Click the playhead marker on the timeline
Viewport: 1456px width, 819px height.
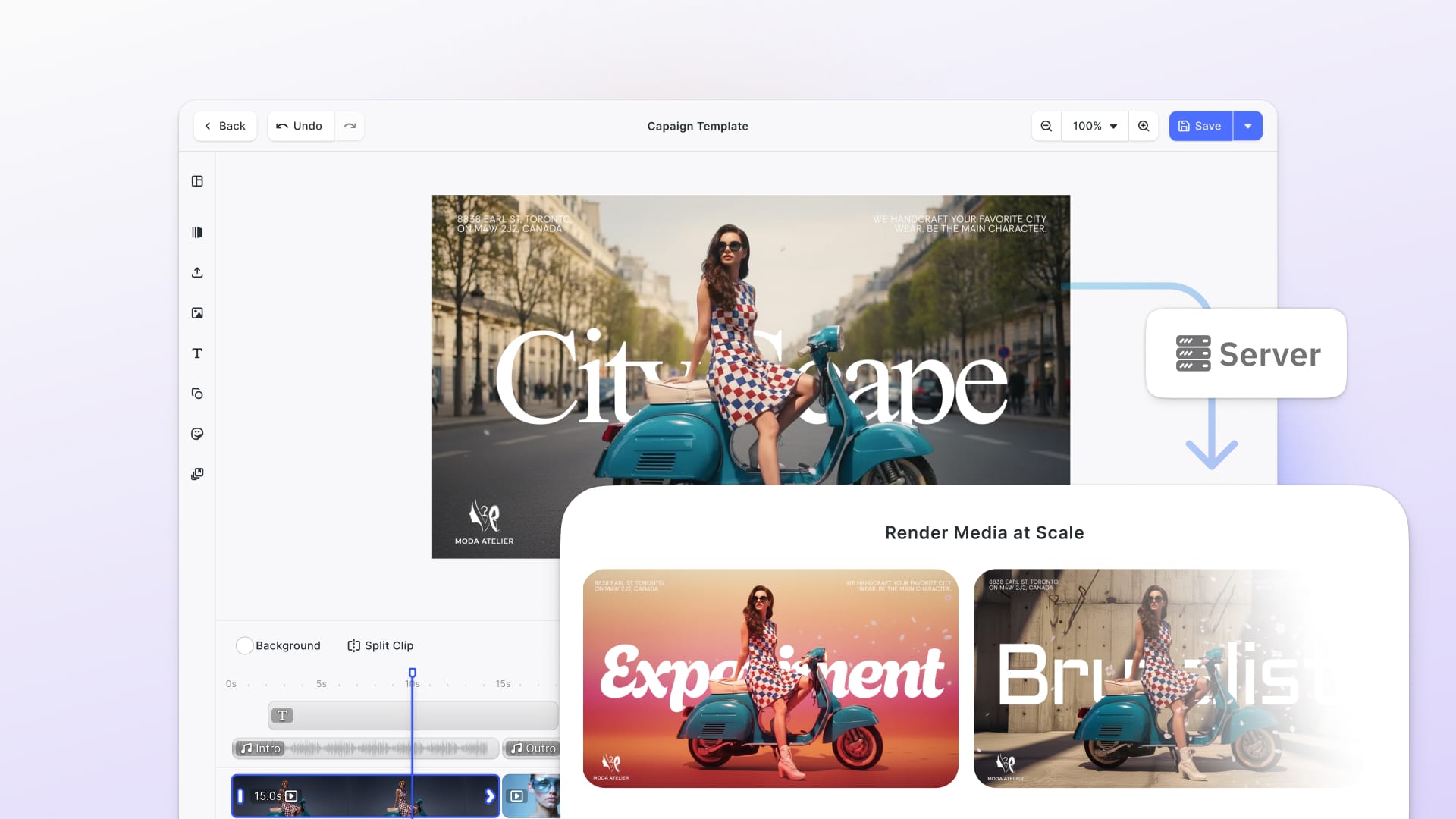pyautogui.click(x=413, y=673)
